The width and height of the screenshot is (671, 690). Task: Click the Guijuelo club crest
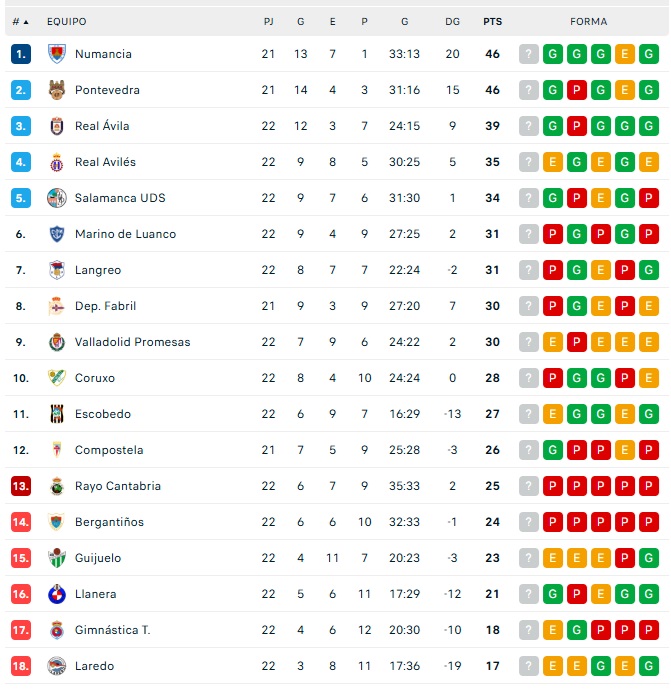pyautogui.click(x=57, y=558)
